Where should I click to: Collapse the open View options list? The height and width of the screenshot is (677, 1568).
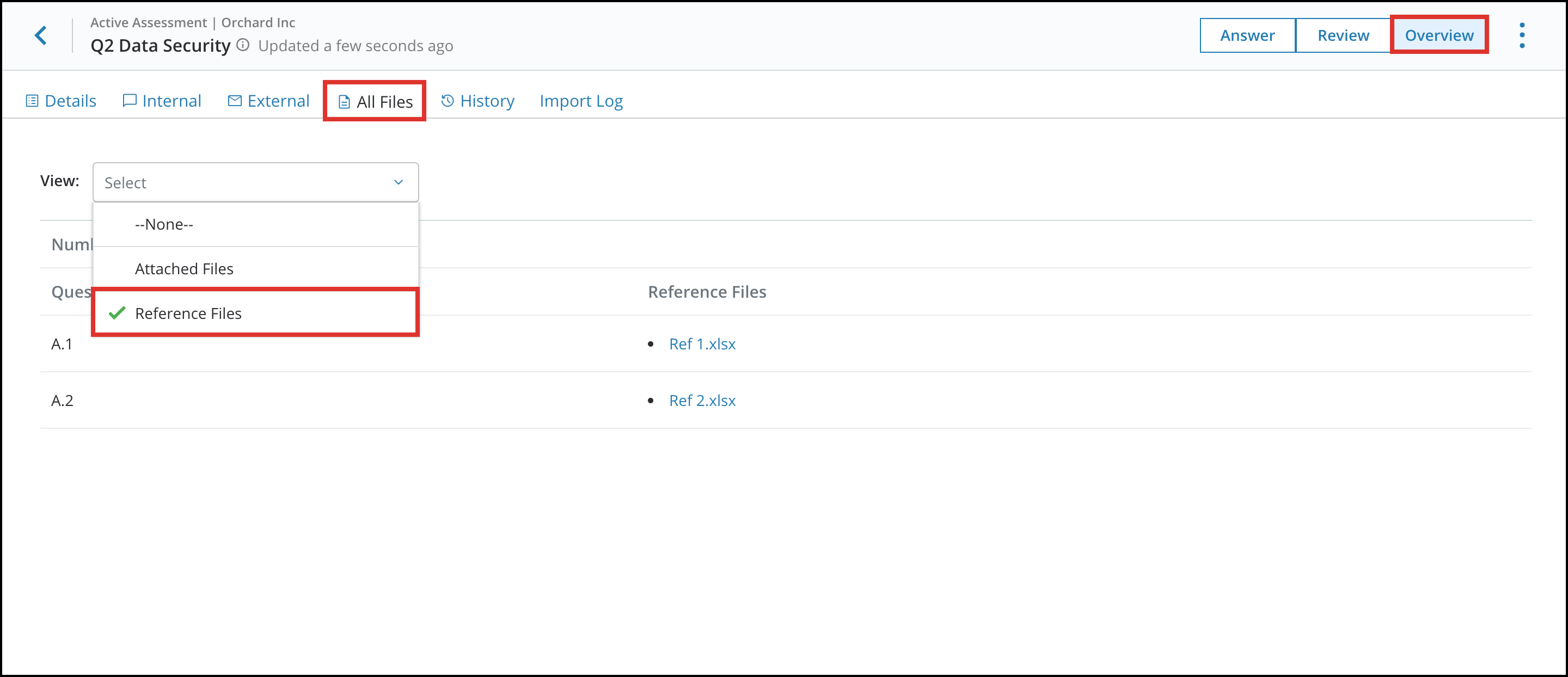click(x=256, y=182)
